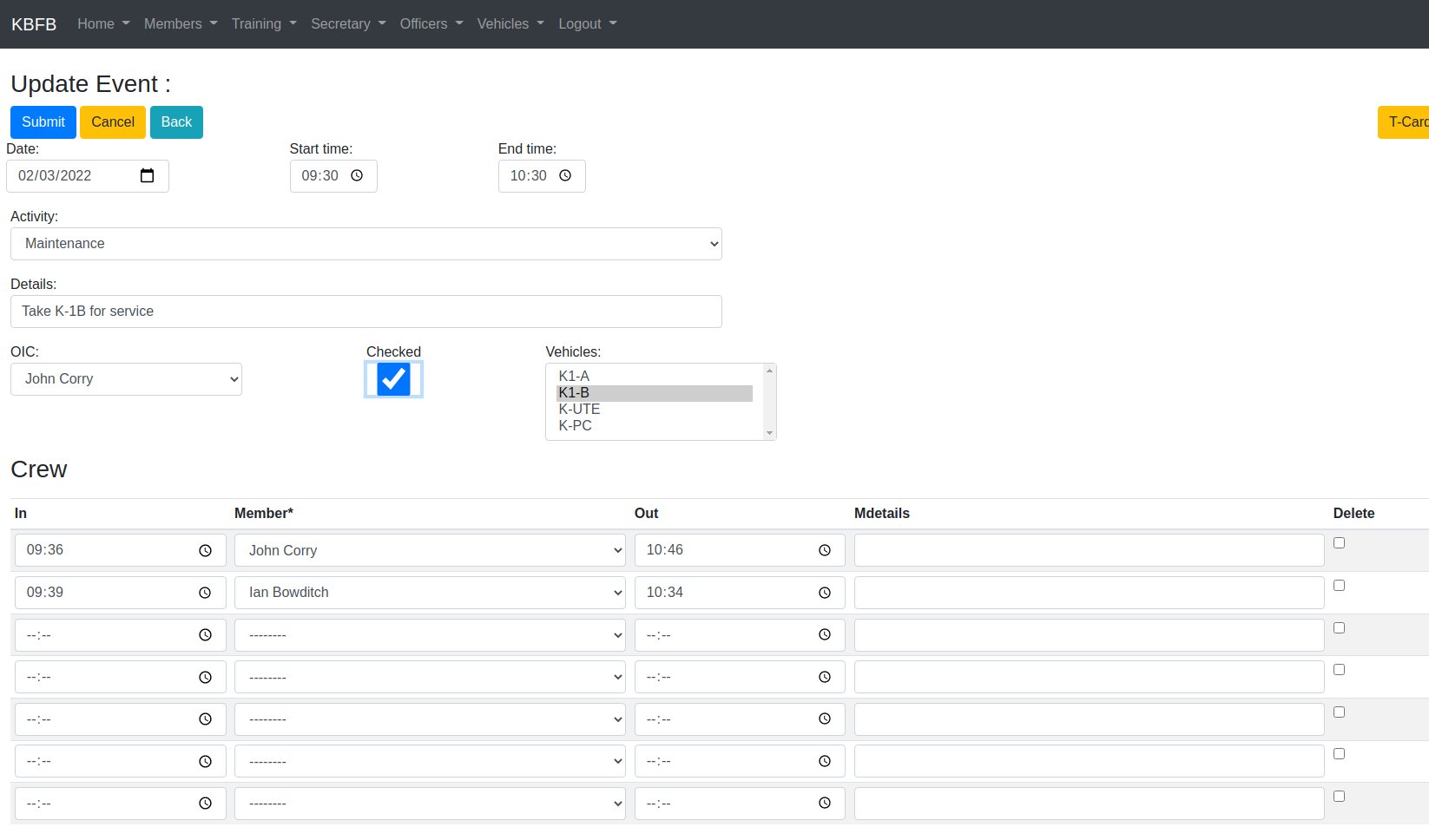Open empty Member dropdown in third crew row
The height and width of the screenshot is (840, 1429).
point(430,635)
